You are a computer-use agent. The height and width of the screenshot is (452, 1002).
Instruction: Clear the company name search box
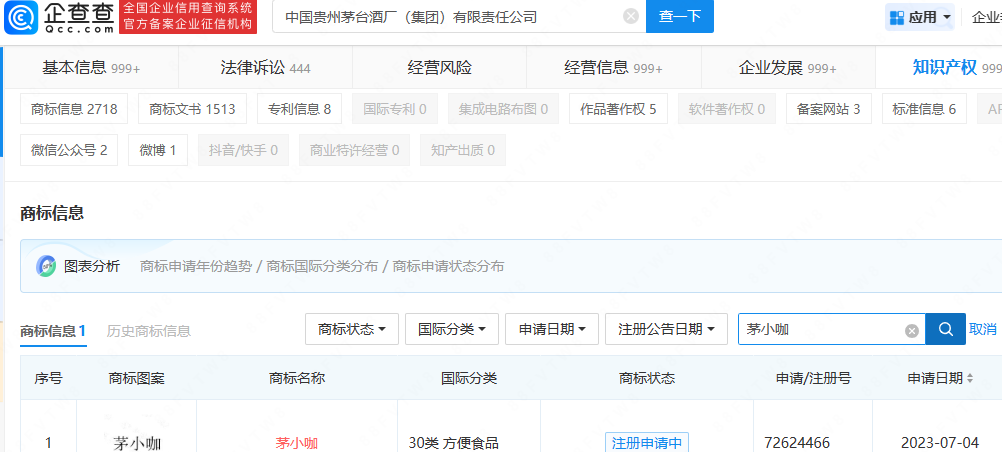coord(631,17)
